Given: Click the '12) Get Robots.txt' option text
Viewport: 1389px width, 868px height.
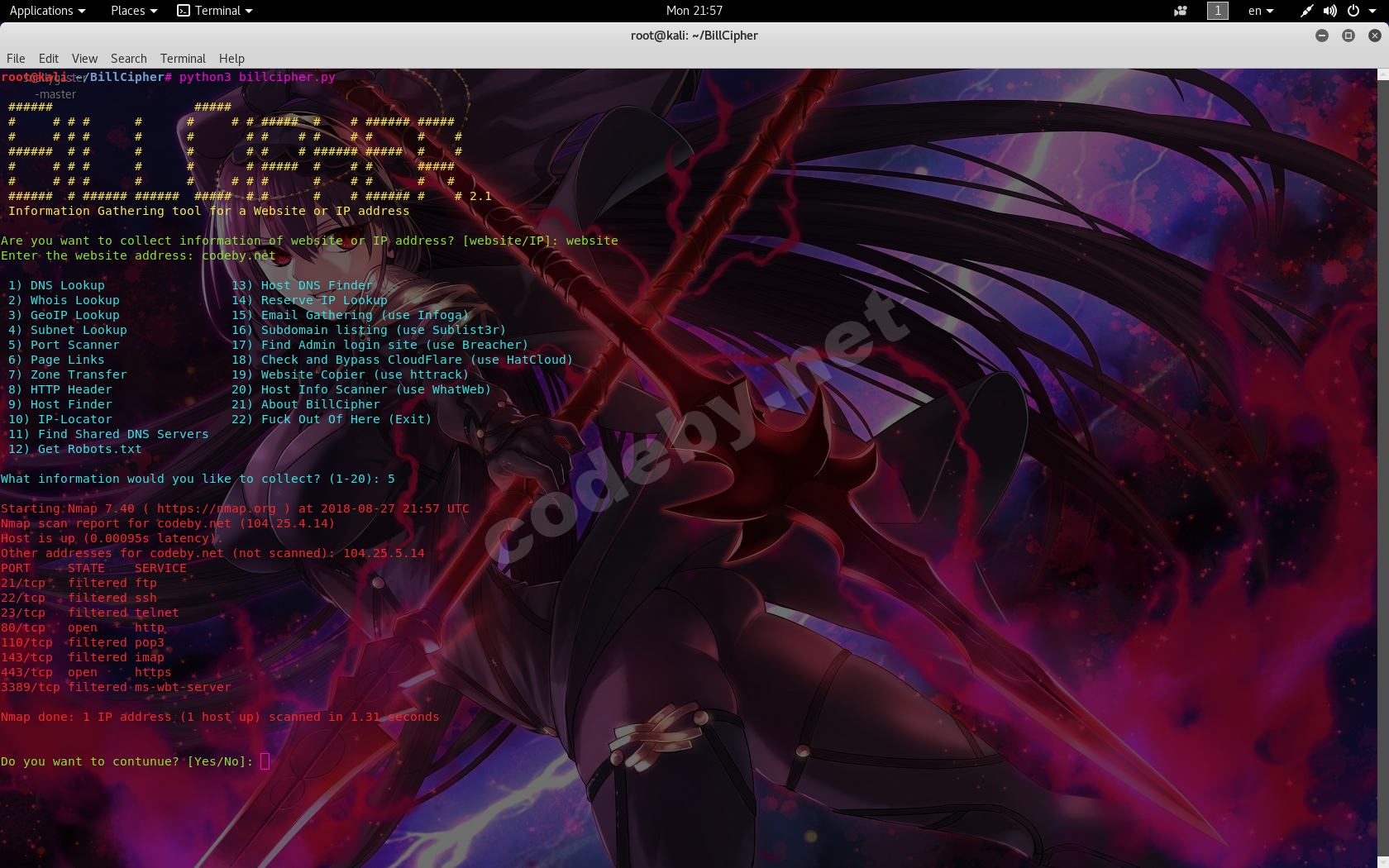Looking at the screenshot, I should coord(75,449).
